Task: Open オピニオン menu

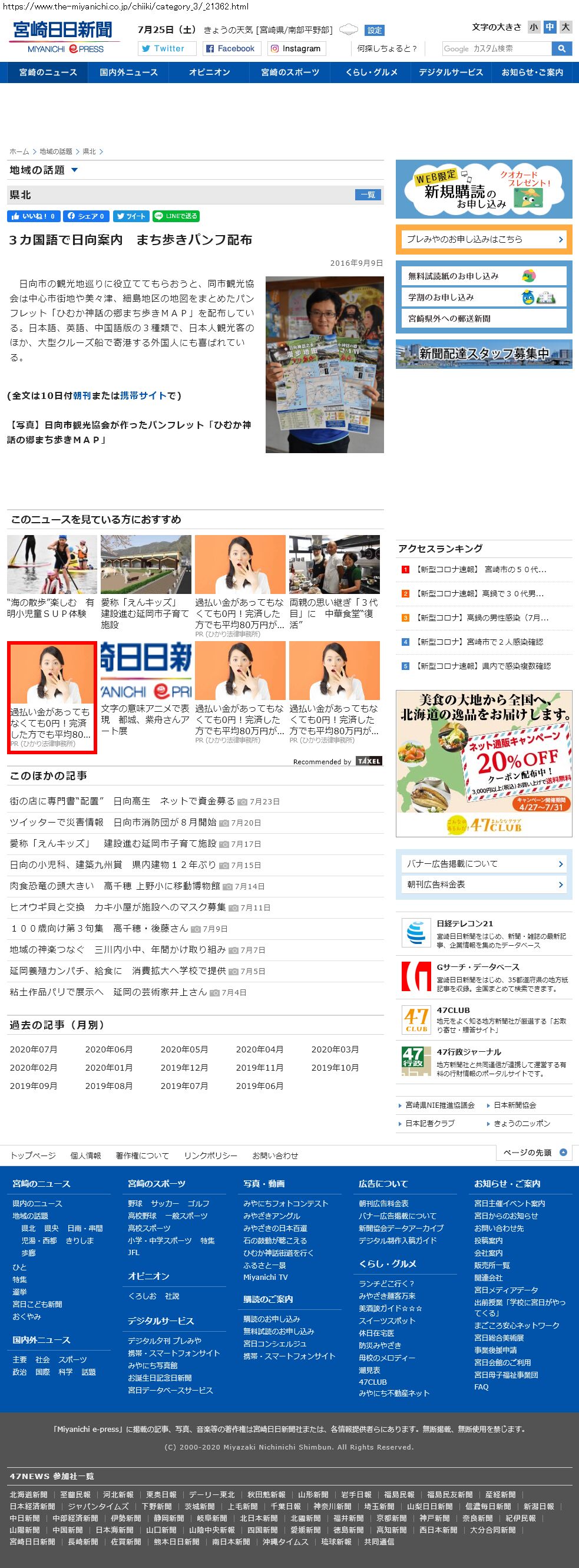Action: pos(209,72)
